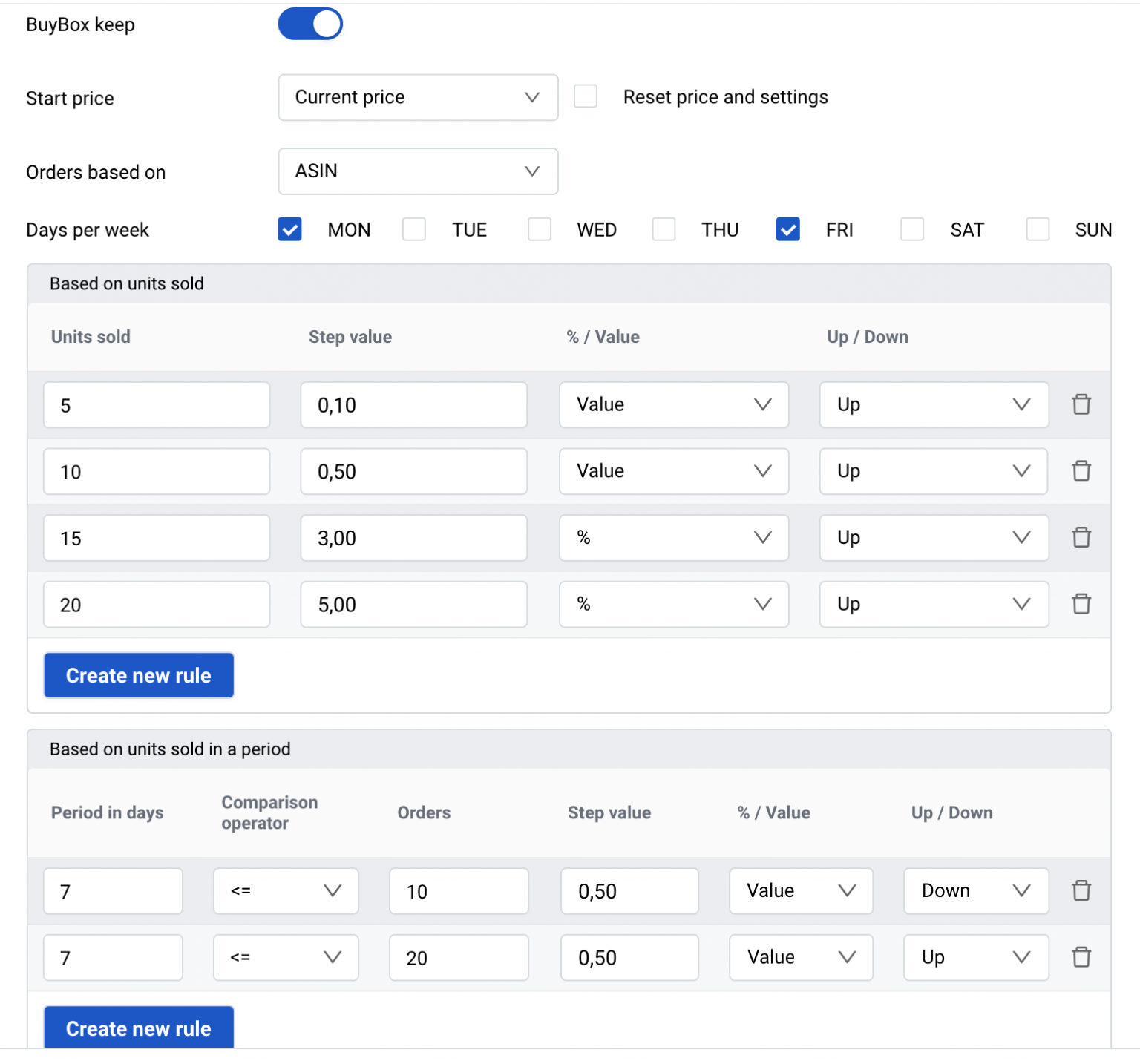Screen dimensions: 1140x1064
Task: Check the Reset price and settings box
Action: pyautogui.click(x=586, y=96)
